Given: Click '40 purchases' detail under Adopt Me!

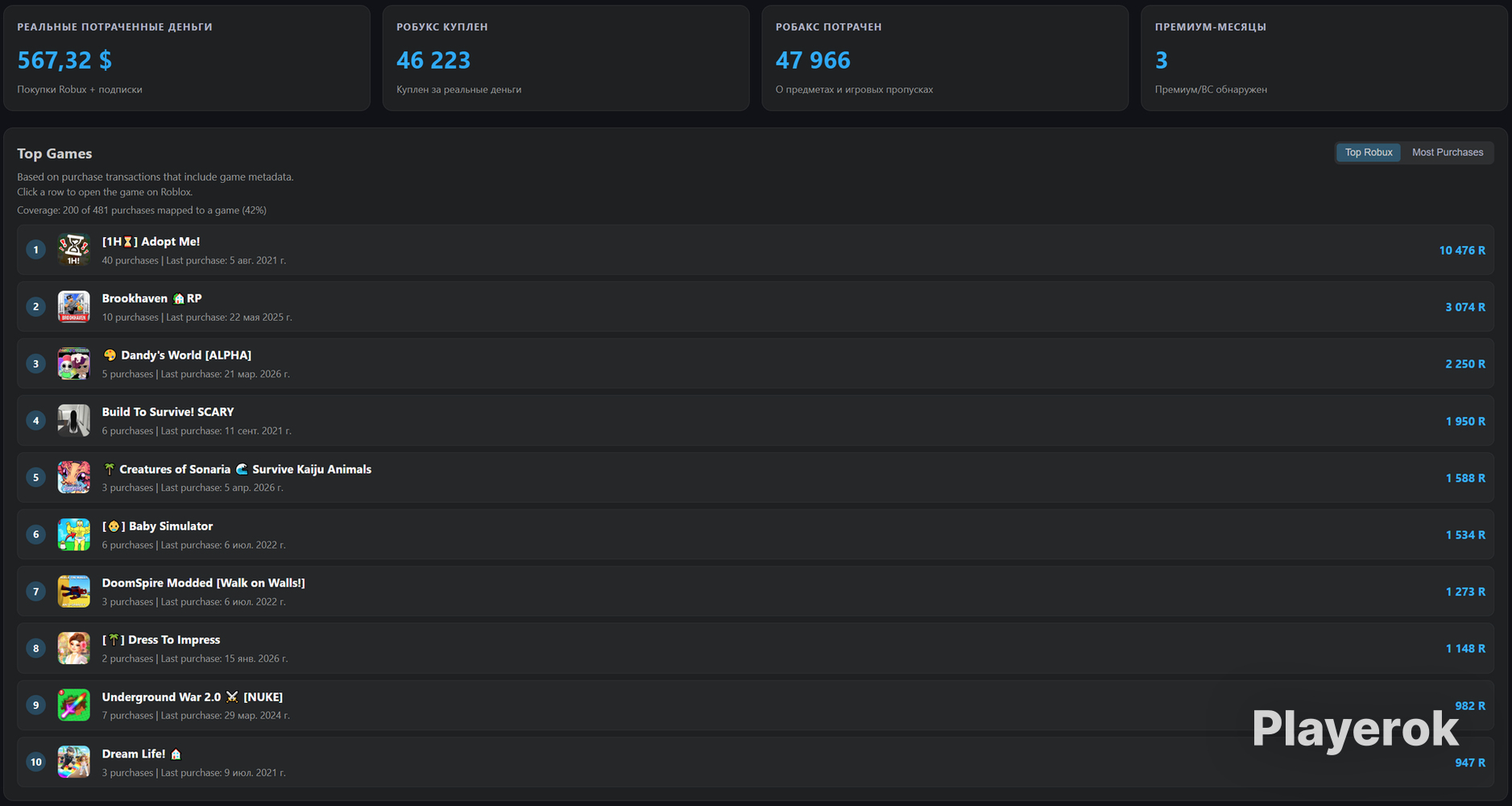Looking at the screenshot, I should click(130, 260).
